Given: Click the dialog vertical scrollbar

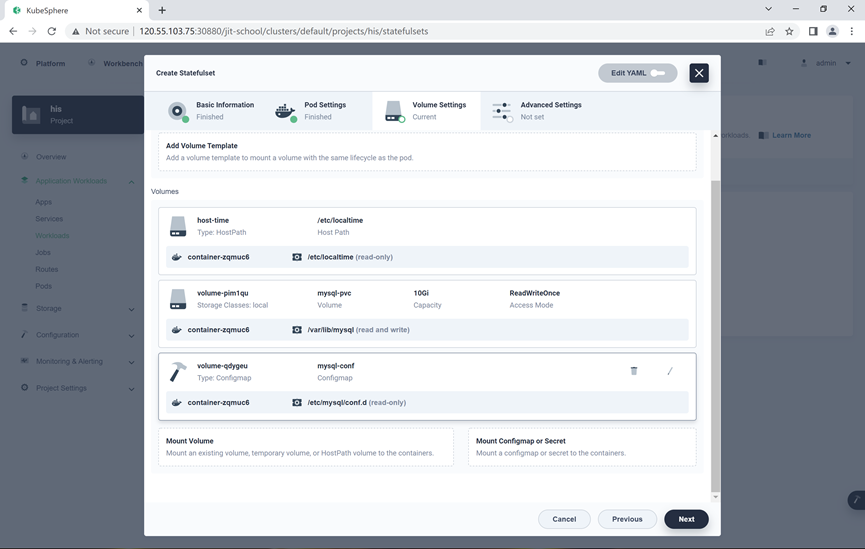Looking at the screenshot, I should click(716, 335).
